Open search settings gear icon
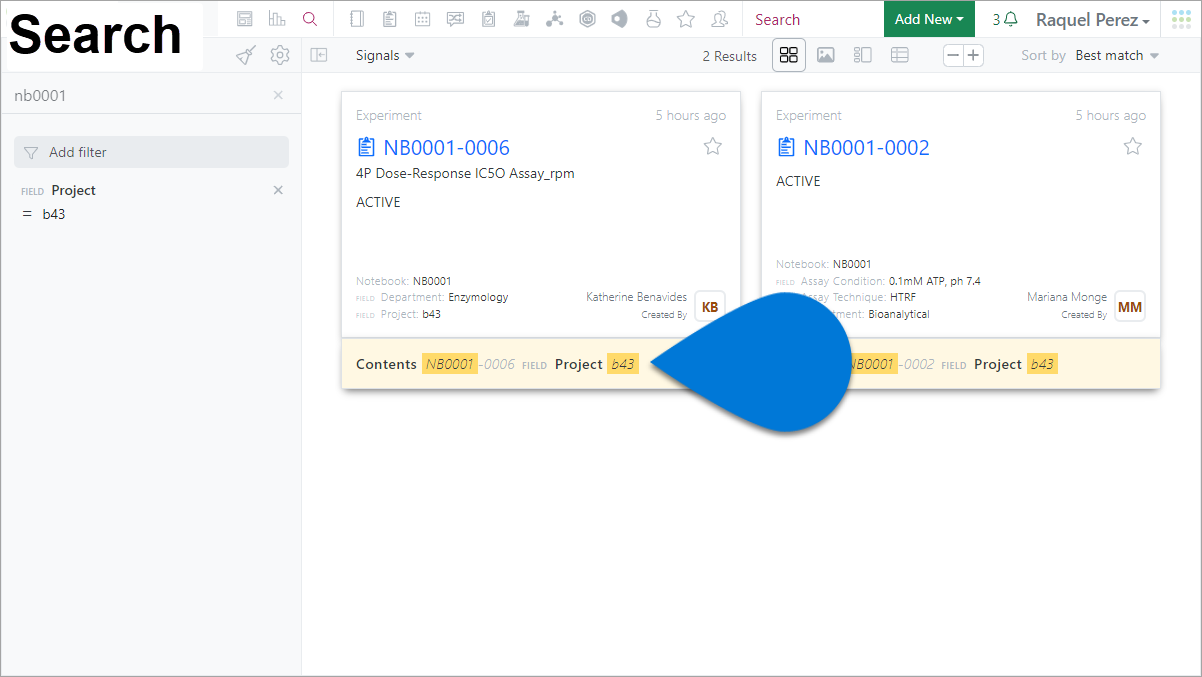 280,55
